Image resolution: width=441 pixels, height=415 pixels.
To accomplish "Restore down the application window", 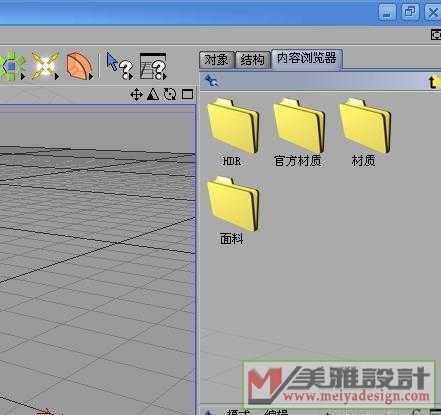I will (x=410, y=13).
